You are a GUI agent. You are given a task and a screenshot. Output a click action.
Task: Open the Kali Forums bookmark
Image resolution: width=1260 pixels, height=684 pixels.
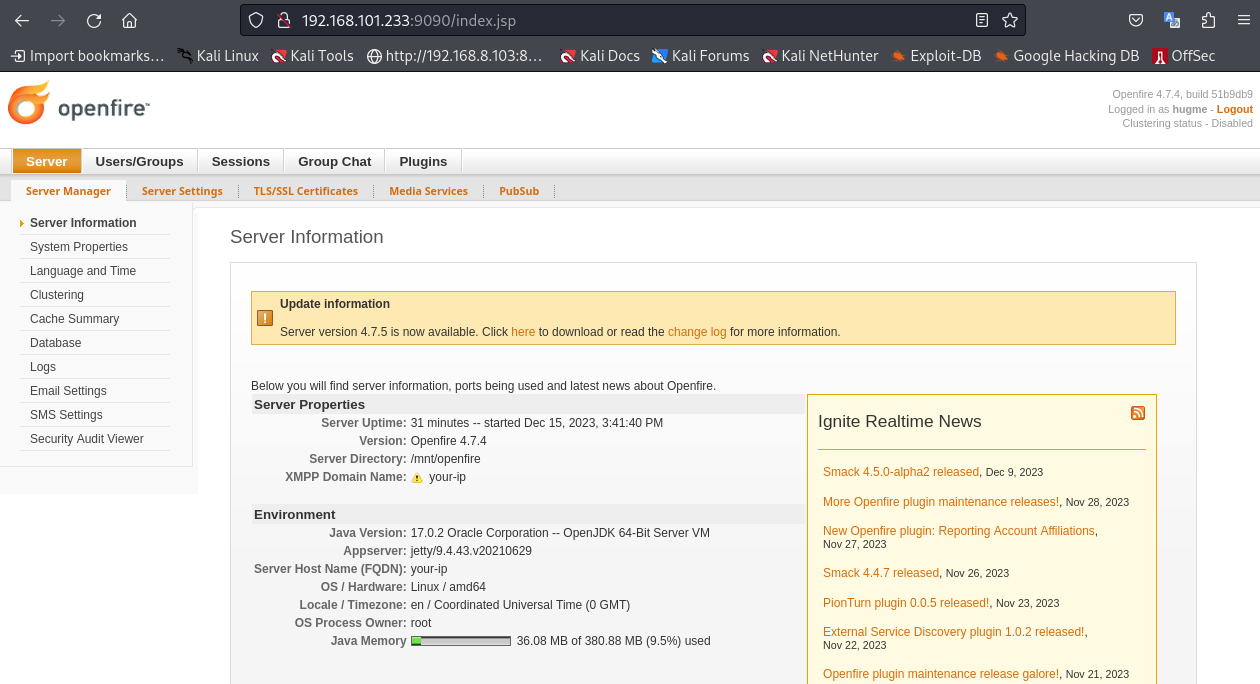point(700,56)
